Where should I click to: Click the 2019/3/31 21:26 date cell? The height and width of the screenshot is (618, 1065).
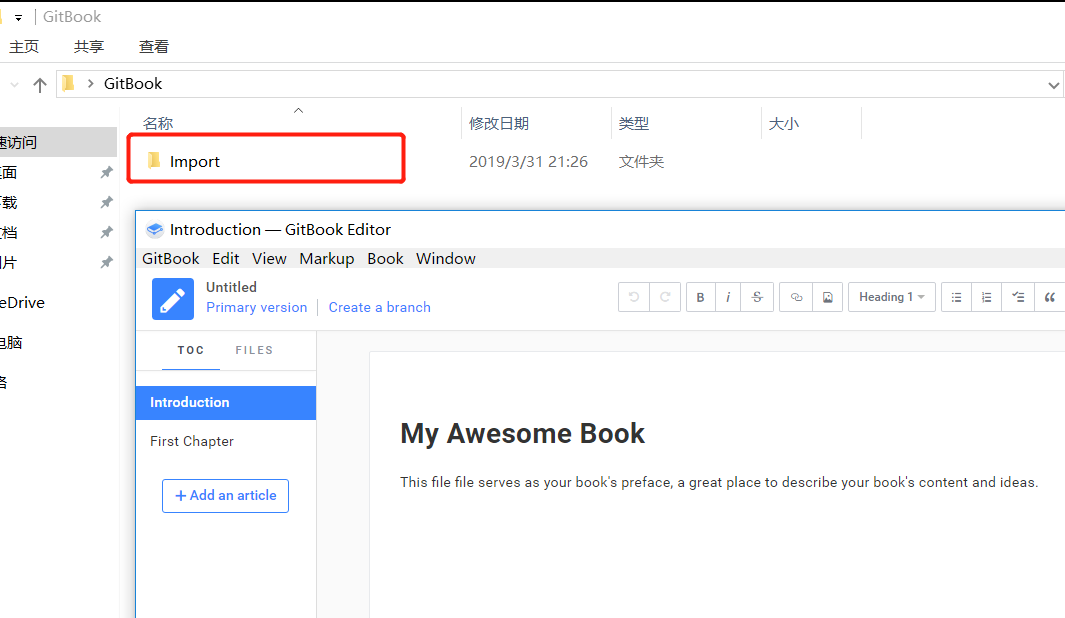click(528, 162)
